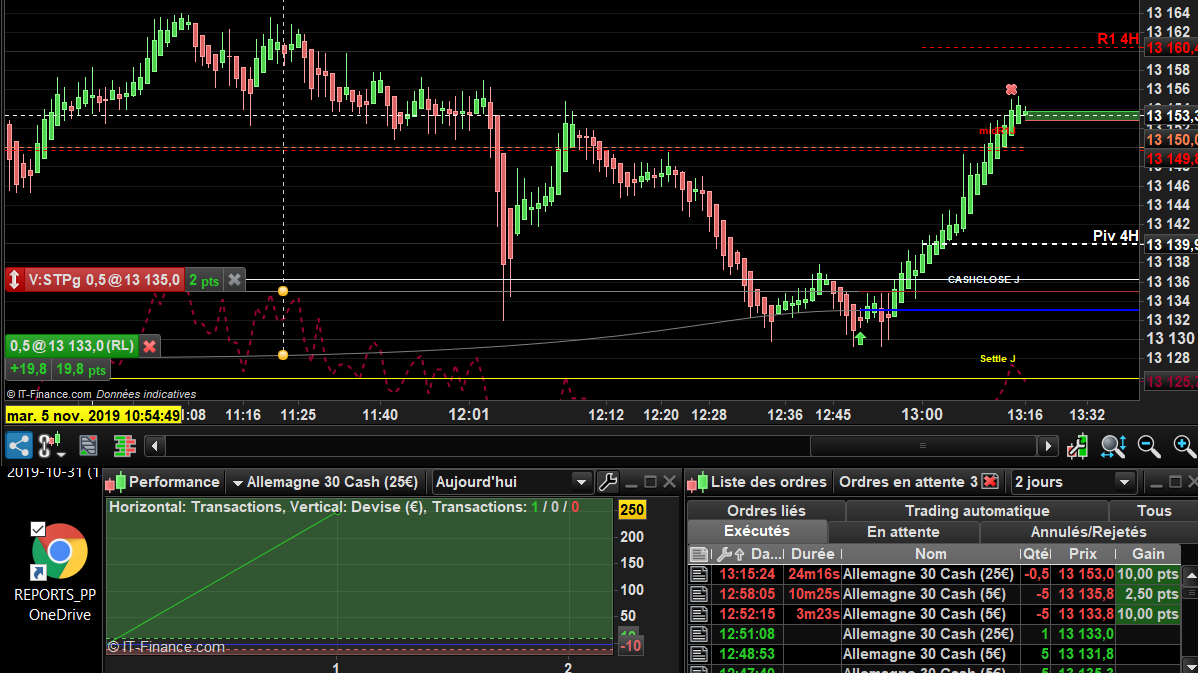1198x673 pixels.
Task: Click the Piv 4H pivot label
Action: pyautogui.click(x=1115, y=236)
